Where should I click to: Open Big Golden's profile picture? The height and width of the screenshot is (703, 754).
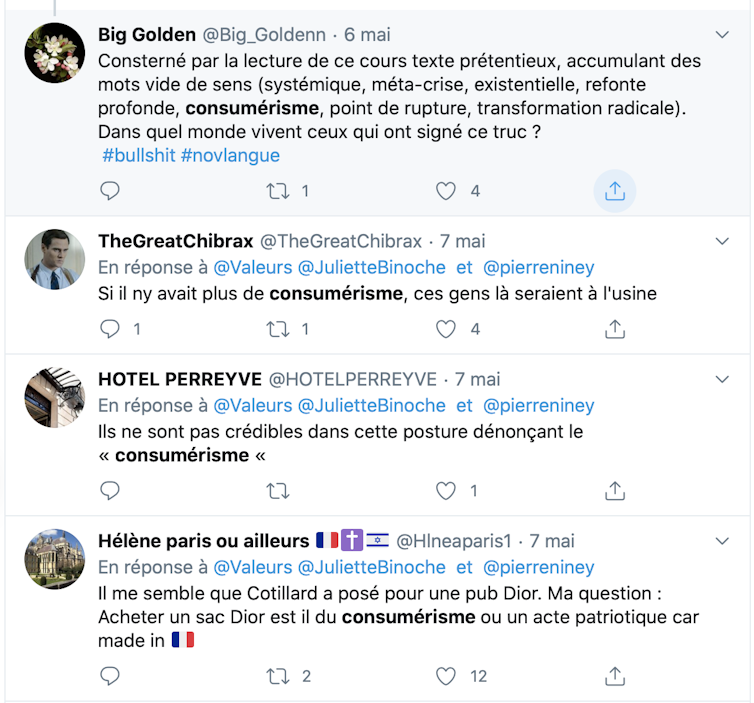click(x=55, y=53)
